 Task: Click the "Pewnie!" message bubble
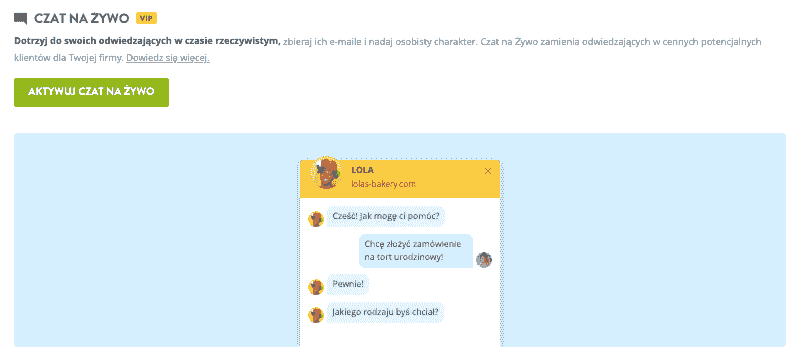[348, 284]
